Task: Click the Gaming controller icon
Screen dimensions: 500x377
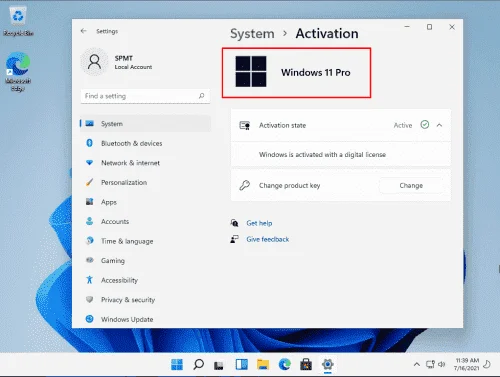Action: (89, 260)
